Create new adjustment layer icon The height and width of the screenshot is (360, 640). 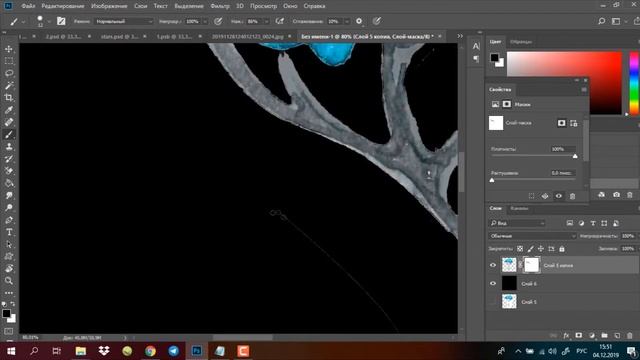click(x=592, y=336)
